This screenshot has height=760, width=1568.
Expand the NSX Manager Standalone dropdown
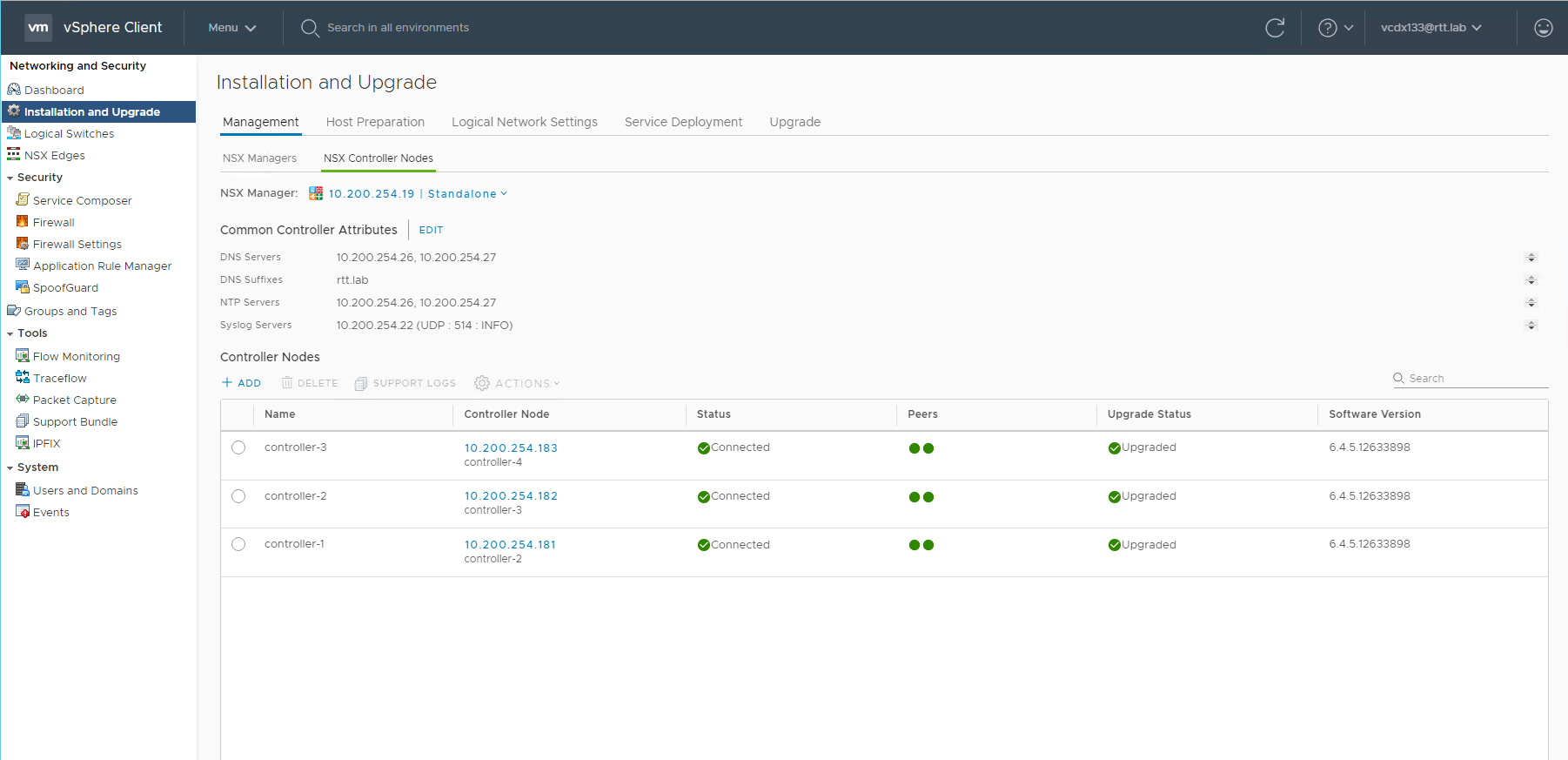(466, 194)
